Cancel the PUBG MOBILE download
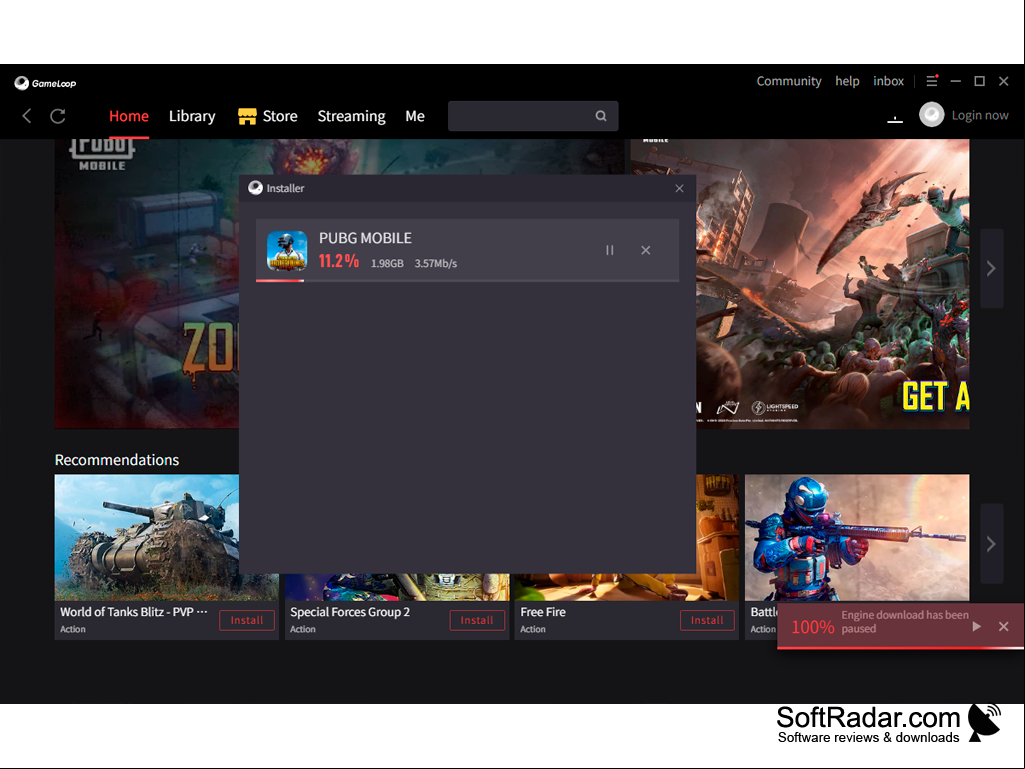Image resolution: width=1025 pixels, height=769 pixels. (646, 250)
